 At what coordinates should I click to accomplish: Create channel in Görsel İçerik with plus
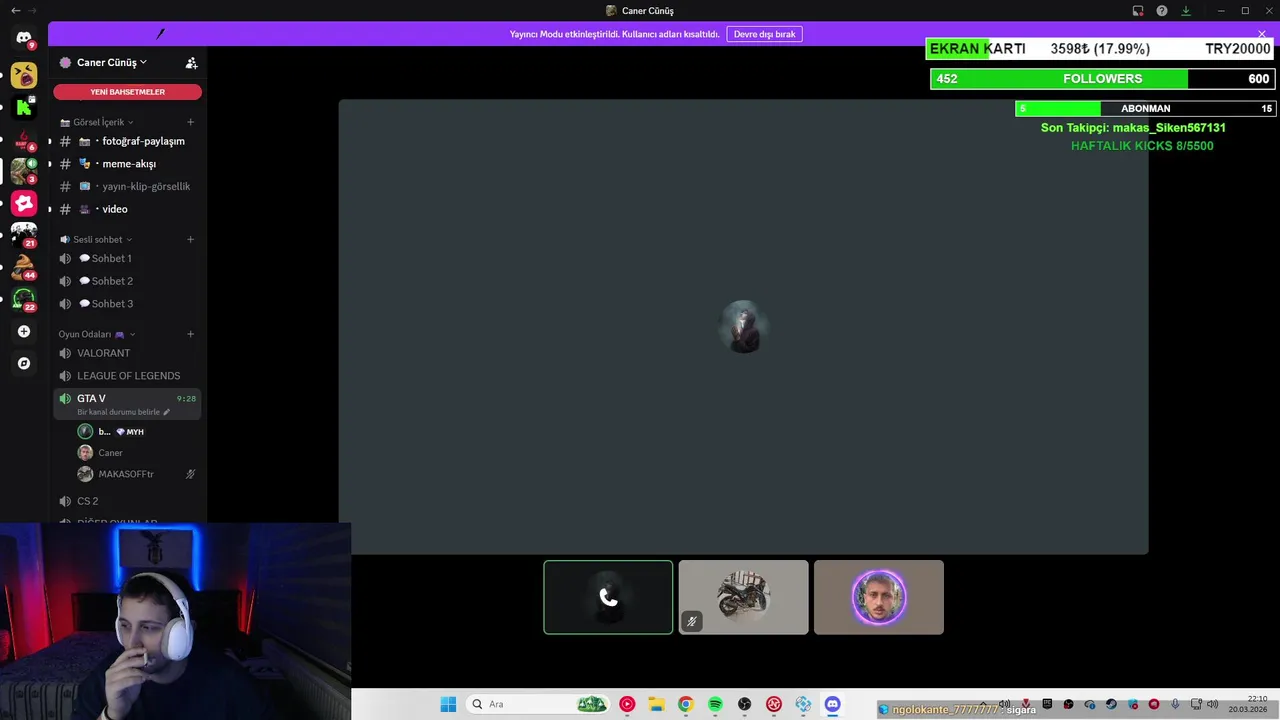tap(191, 122)
